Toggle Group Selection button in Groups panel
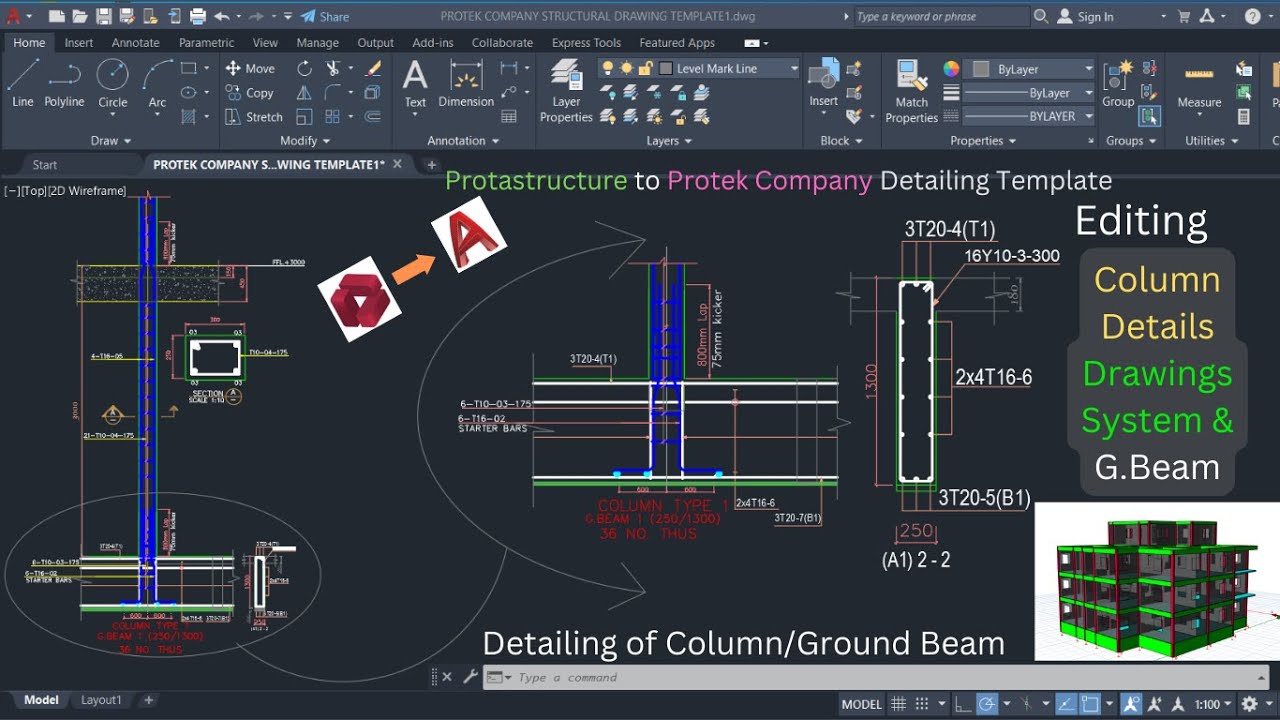 1149,116
